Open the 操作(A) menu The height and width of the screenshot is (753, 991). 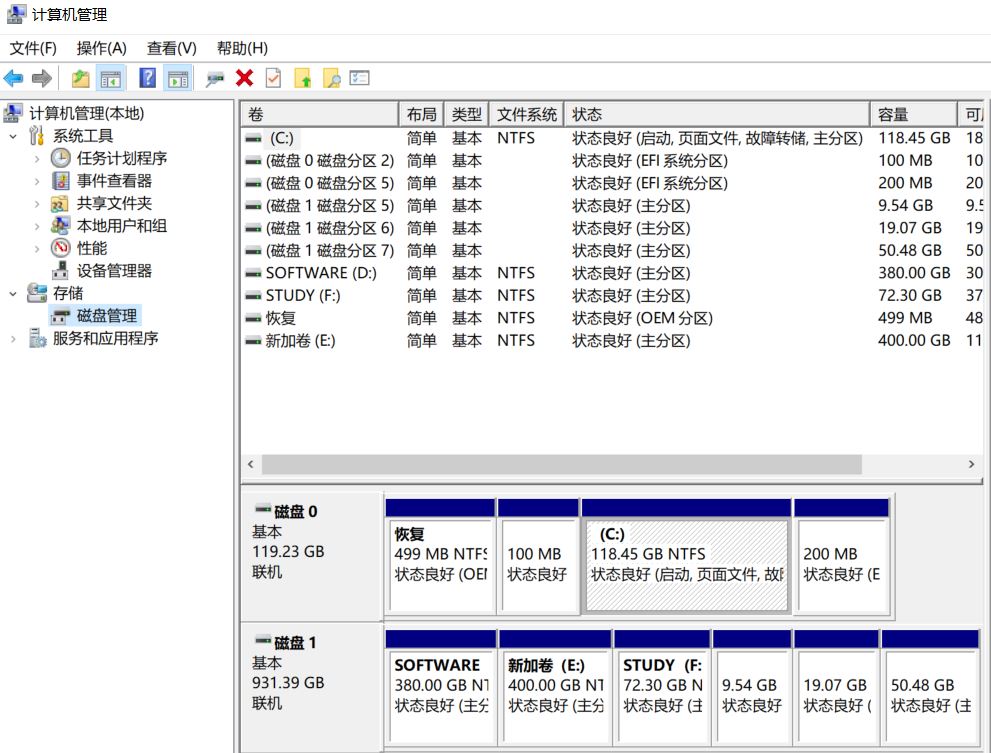pyautogui.click(x=101, y=48)
